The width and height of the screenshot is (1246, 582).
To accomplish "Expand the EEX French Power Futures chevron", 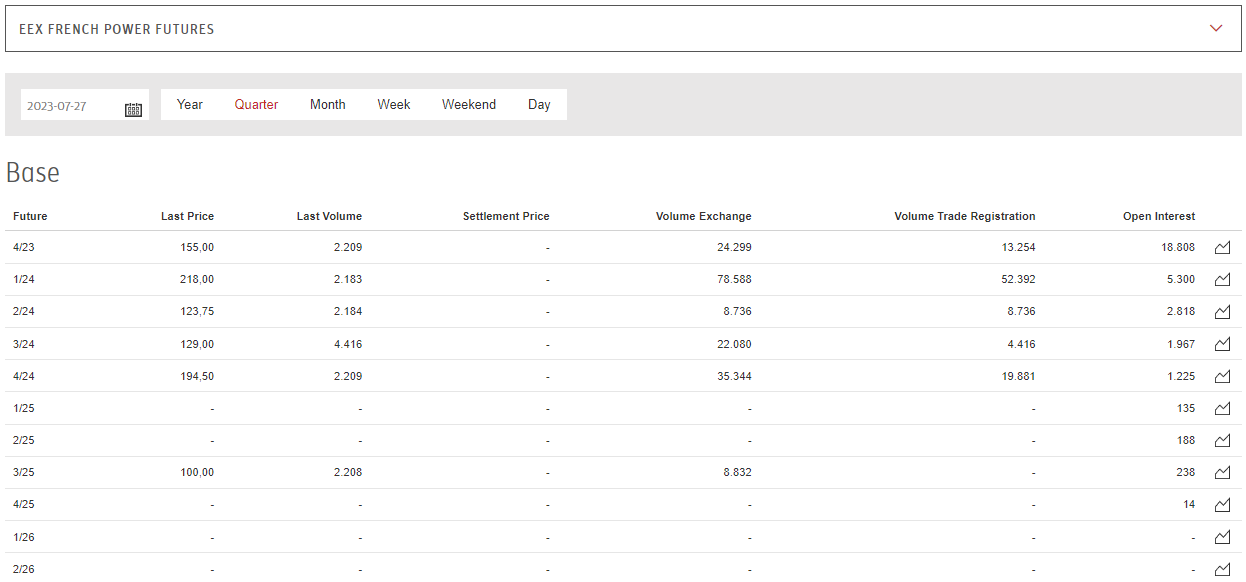I will click(1216, 28).
